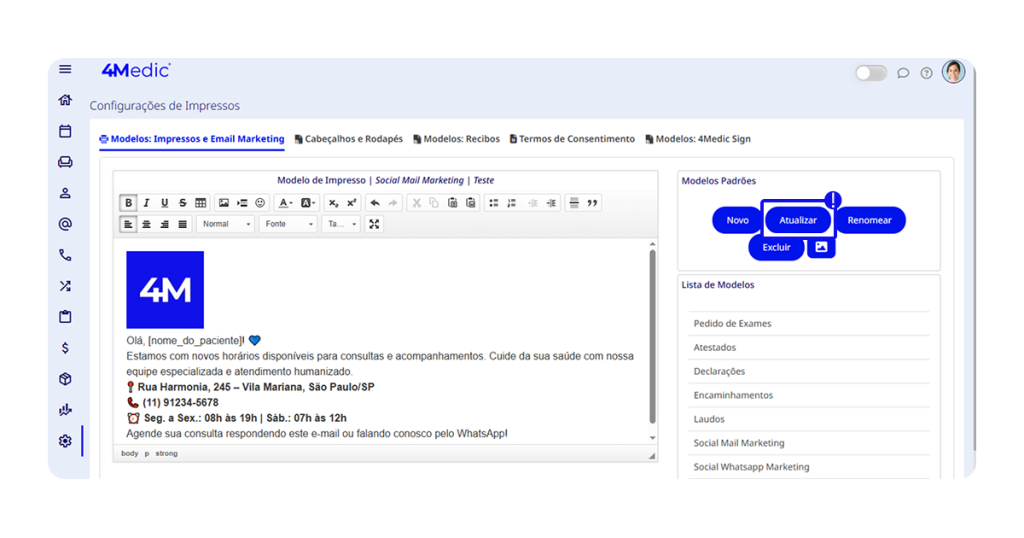Open the Termos de Consentimento tab
This screenshot has width=1024, height=538.
[571, 139]
